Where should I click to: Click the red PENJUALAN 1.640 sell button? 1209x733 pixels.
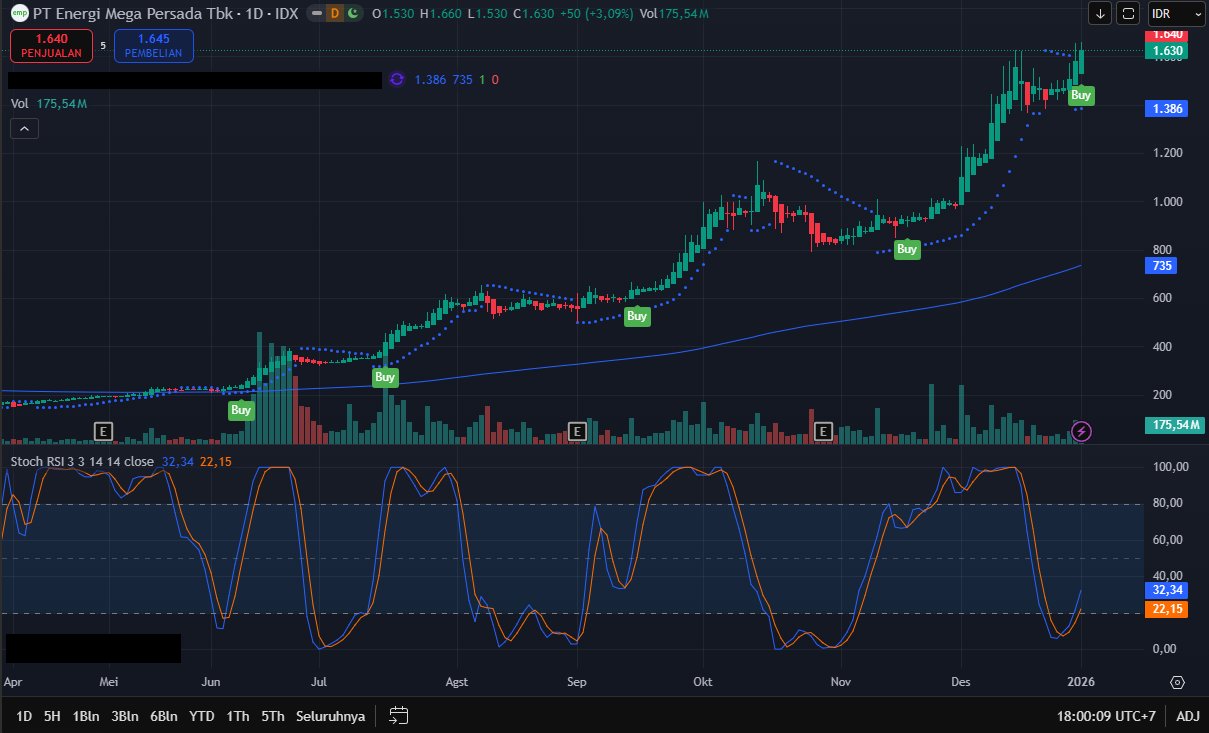click(x=51, y=45)
